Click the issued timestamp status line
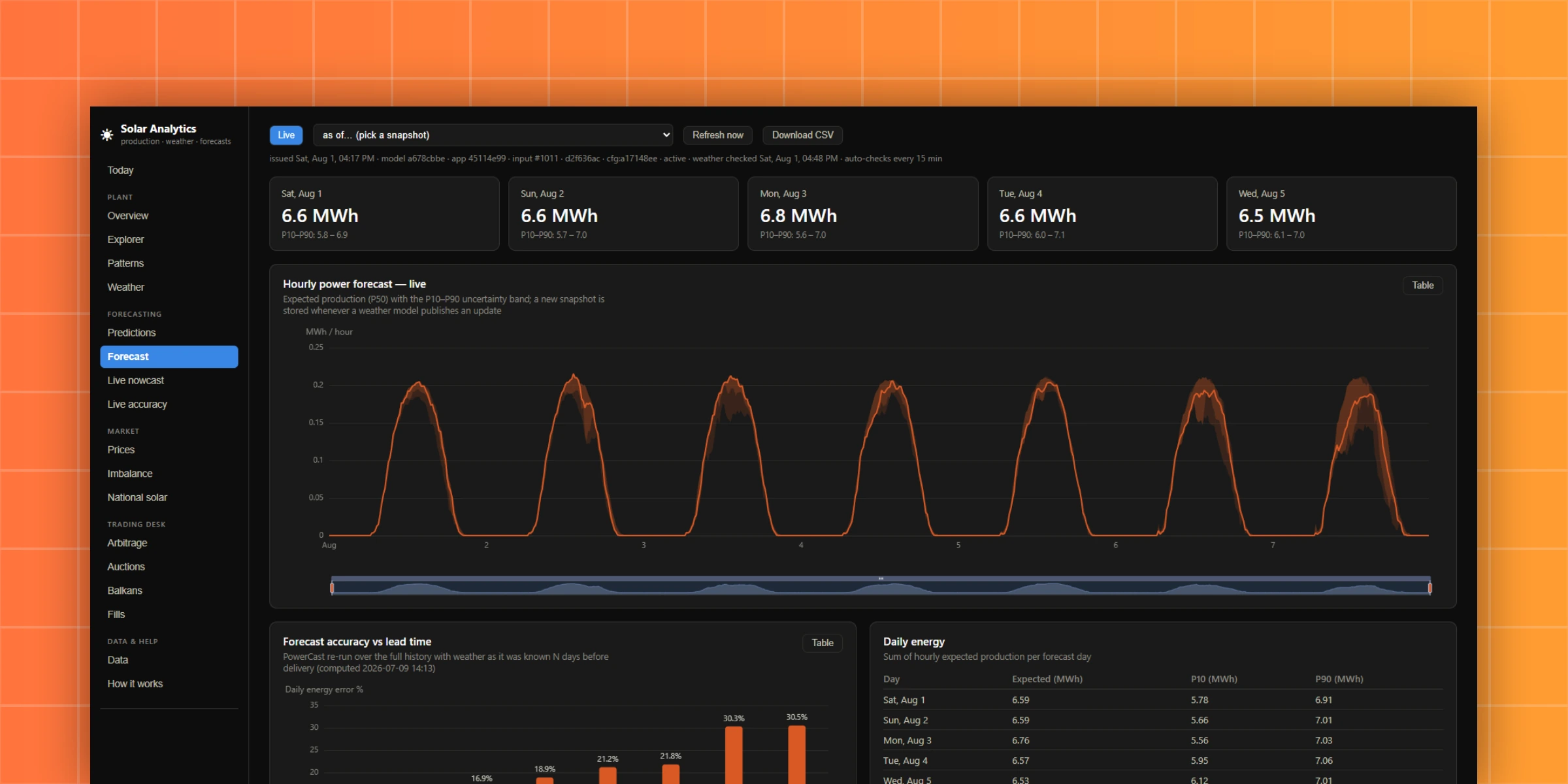The height and width of the screenshot is (784, 1568). point(606,159)
